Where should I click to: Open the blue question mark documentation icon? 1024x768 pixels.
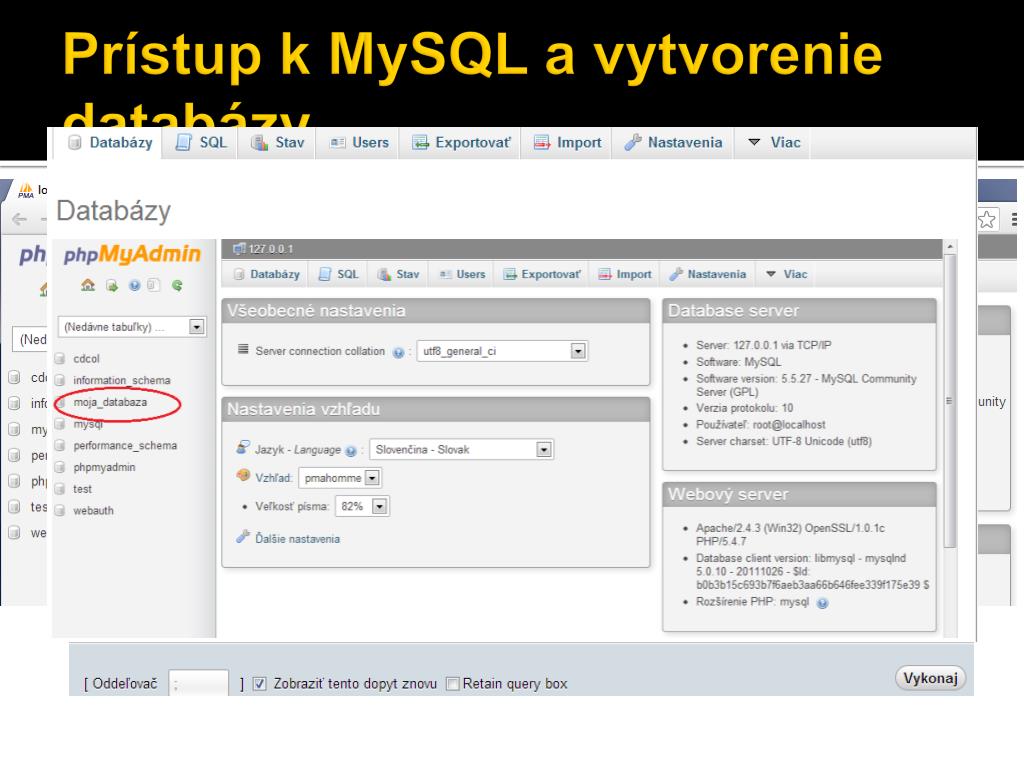pyautogui.click(x=135, y=285)
